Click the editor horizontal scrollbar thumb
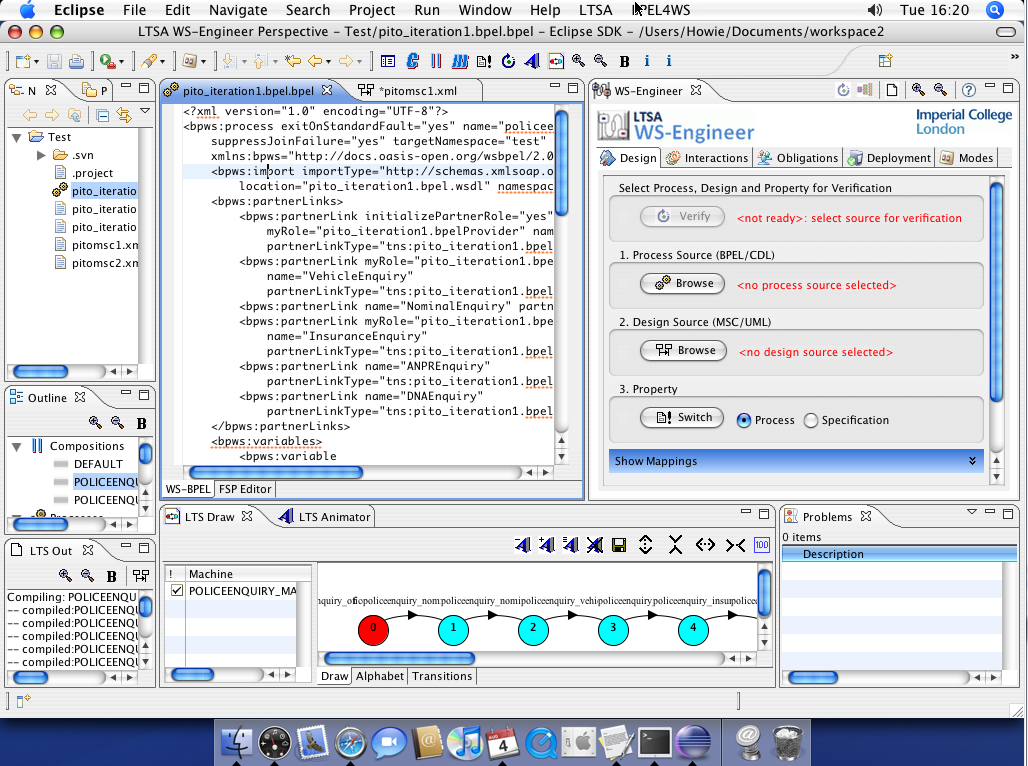1028x766 pixels. coord(276,472)
